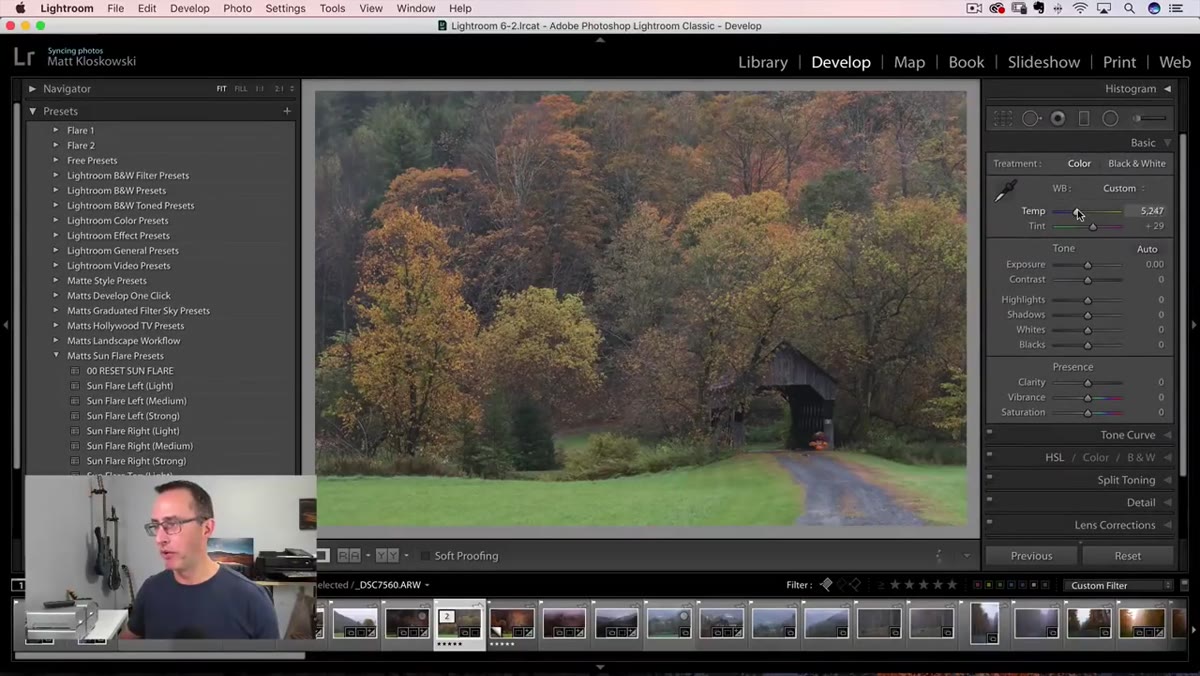Select the Adjustment Brush tool
This screenshot has width=1200, height=676.
click(x=1149, y=118)
